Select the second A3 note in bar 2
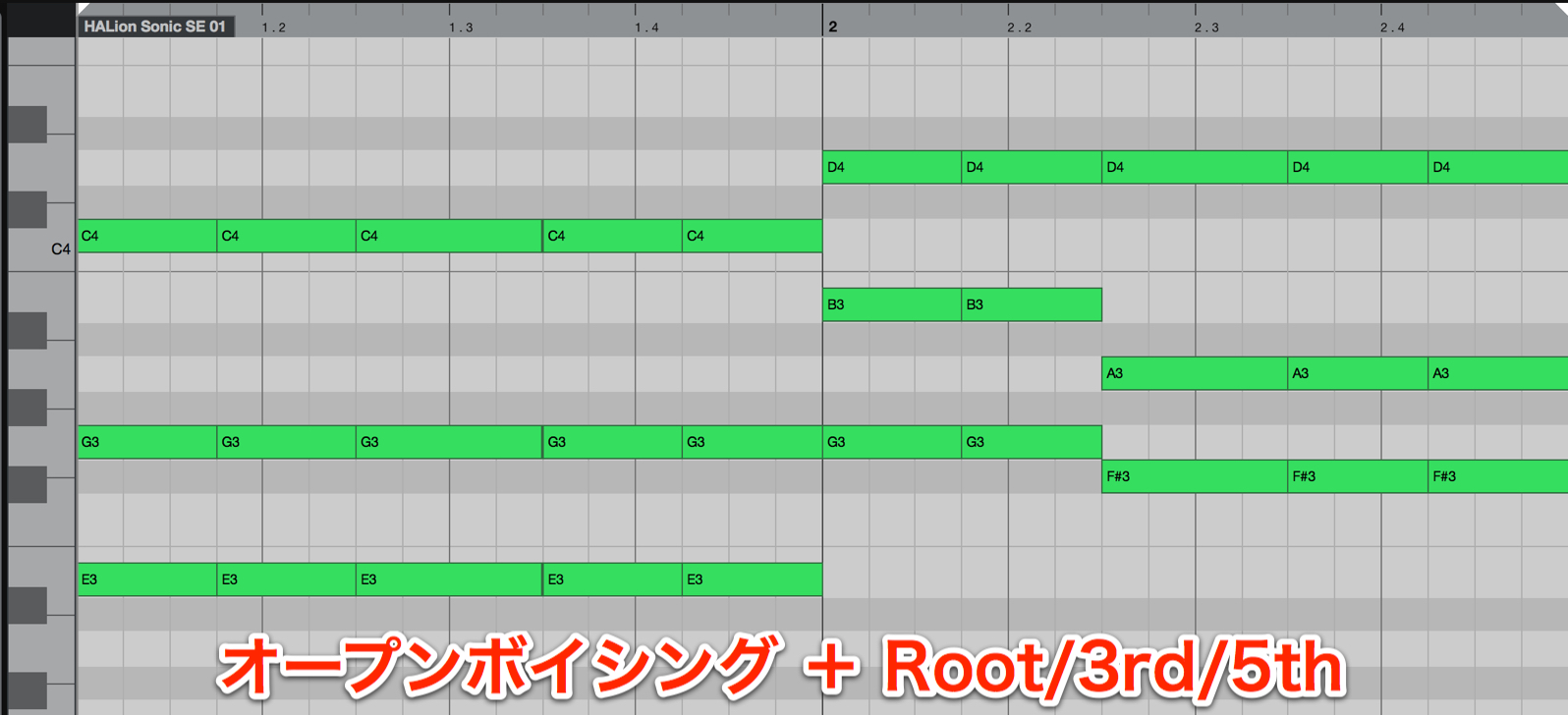1568x715 pixels. (x=1358, y=373)
